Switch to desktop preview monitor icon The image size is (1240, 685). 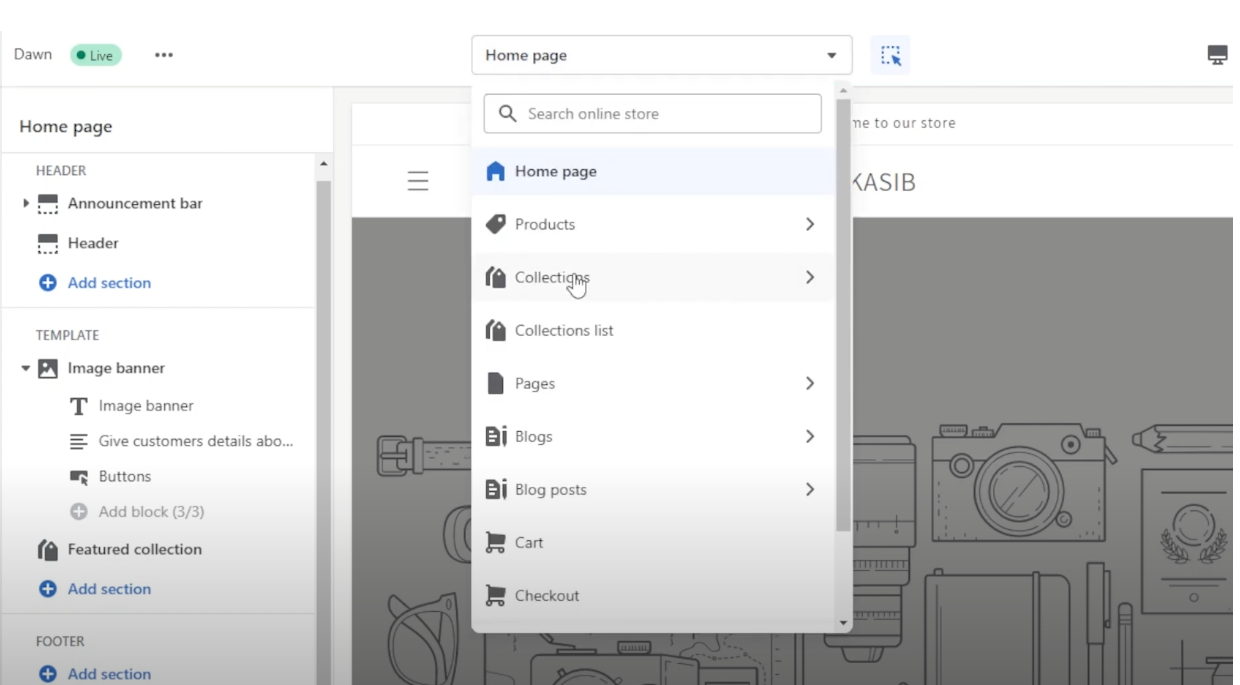pos(1217,55)
